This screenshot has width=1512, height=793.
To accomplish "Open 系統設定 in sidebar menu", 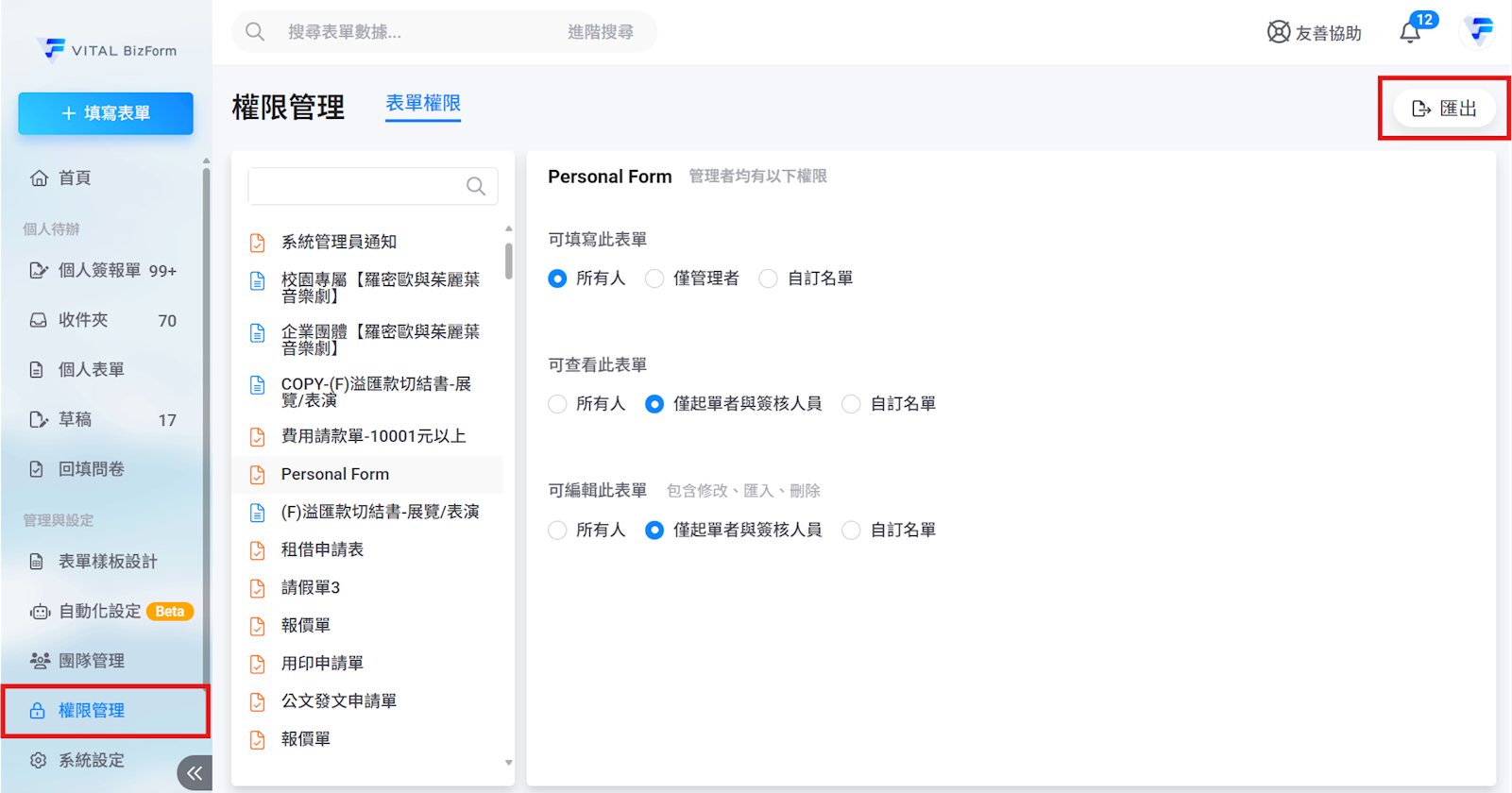I will pos(91,760).
